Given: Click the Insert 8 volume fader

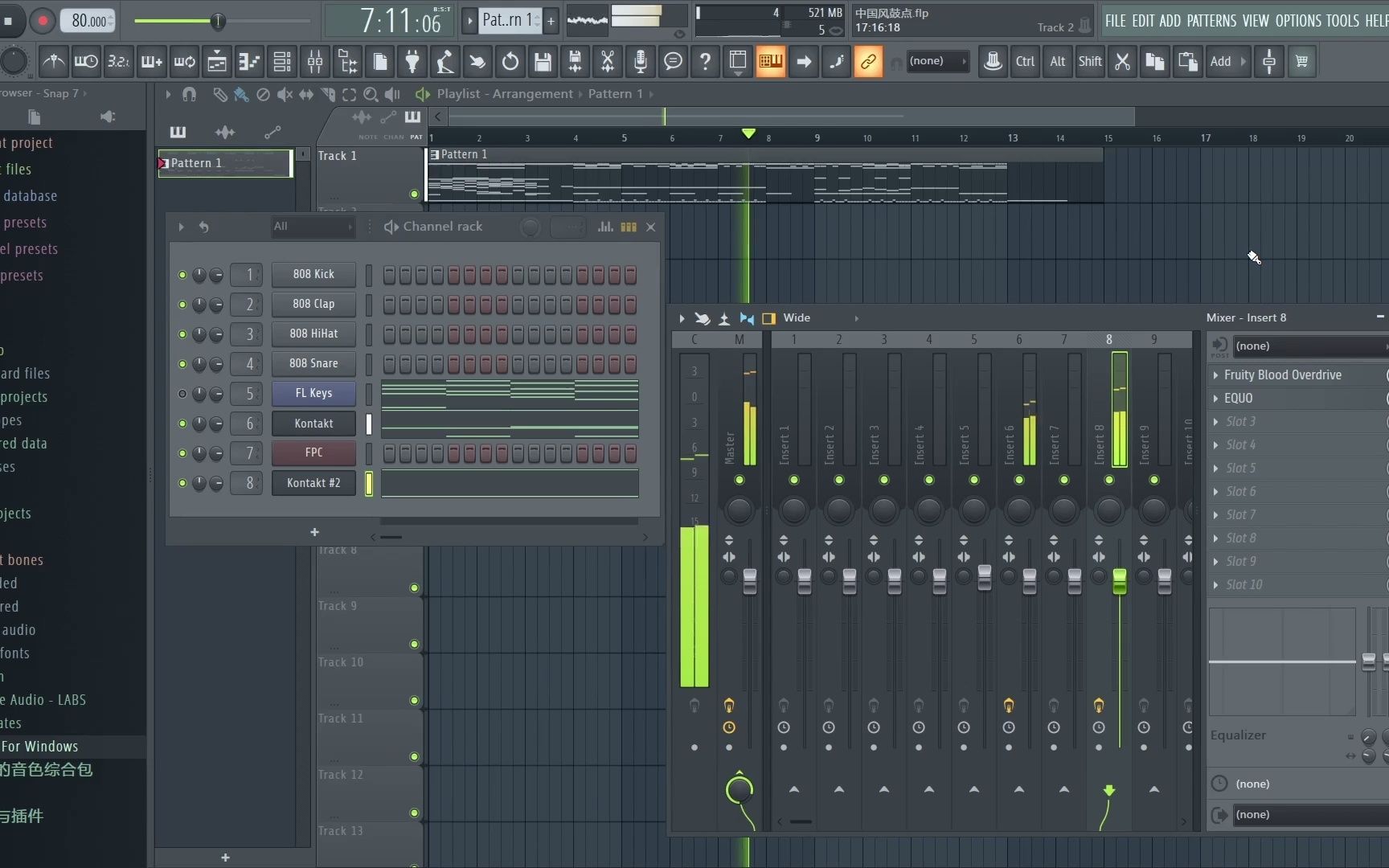Looking at the screenshot, I should pyautogui.click(x=1119, y=581).
